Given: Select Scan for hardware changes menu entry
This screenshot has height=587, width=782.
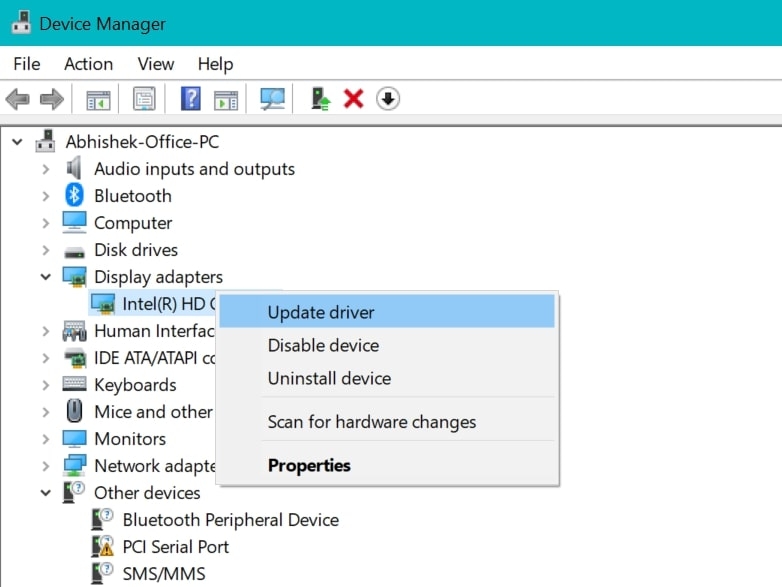Looking at the screenshot, I should (x=387, y=422).
